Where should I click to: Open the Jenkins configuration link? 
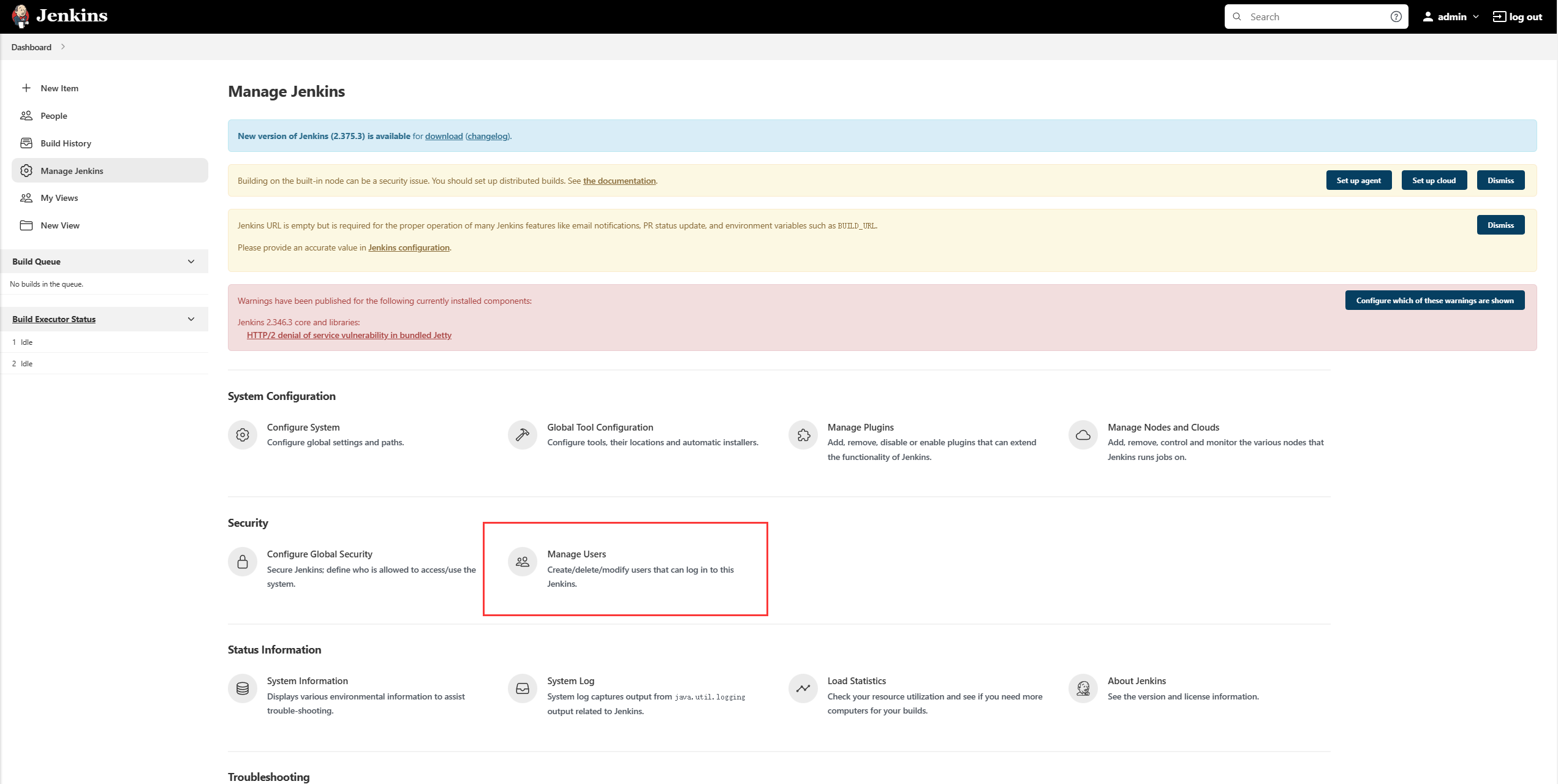click(x=409, y=247)
